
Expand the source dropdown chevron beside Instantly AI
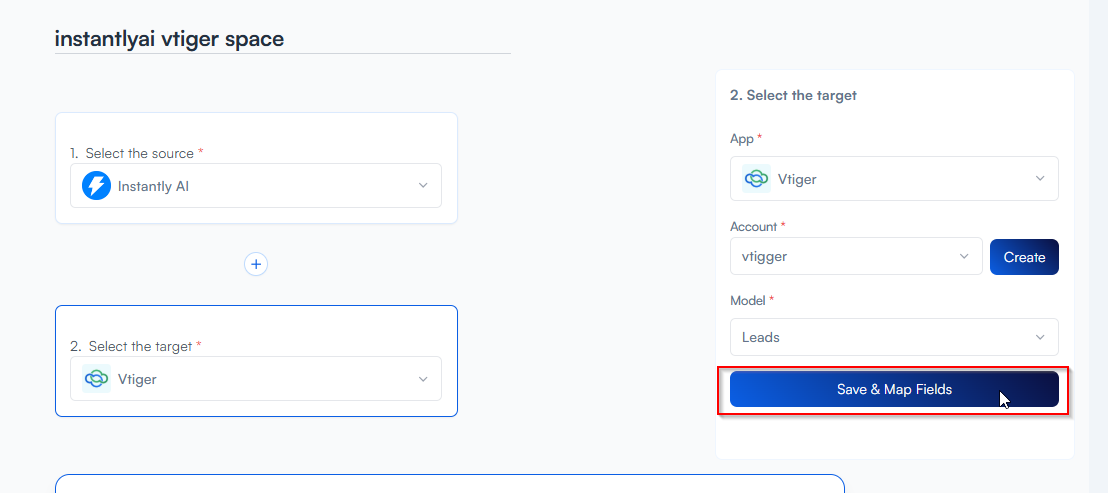[423, 186]
